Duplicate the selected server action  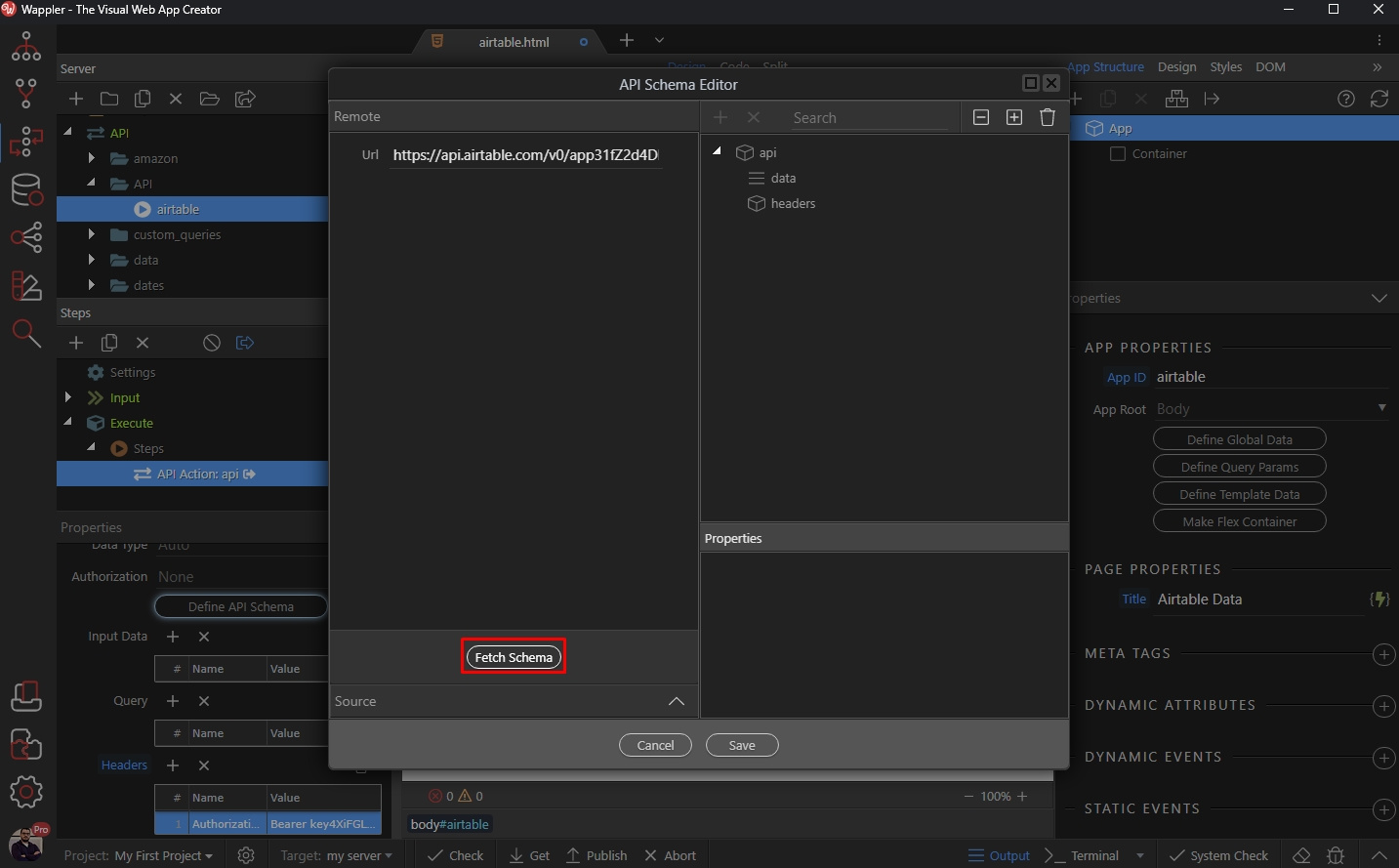[x=143, y=99]
